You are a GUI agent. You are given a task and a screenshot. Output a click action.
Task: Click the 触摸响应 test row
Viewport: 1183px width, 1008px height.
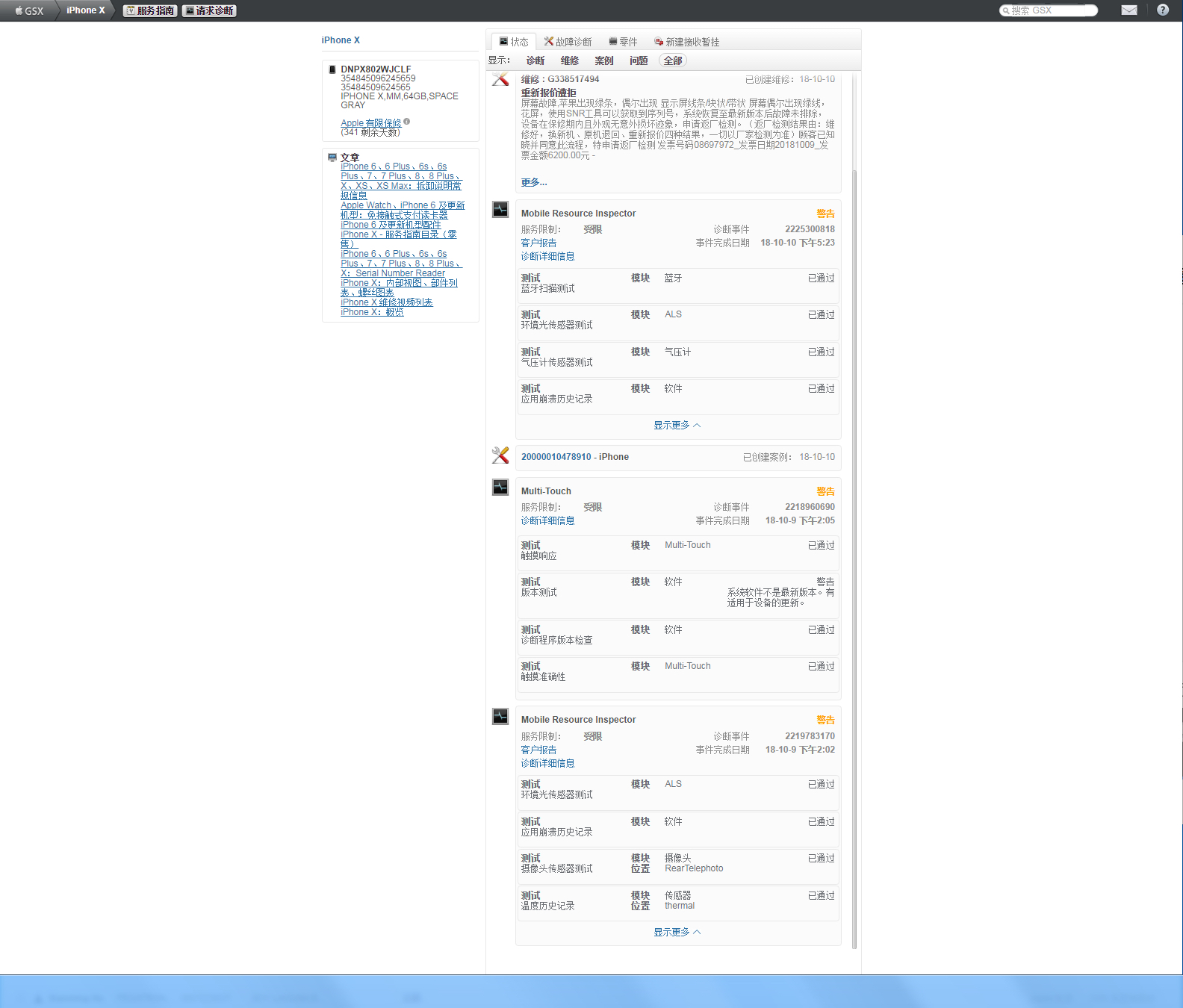[x=678, y=552]
